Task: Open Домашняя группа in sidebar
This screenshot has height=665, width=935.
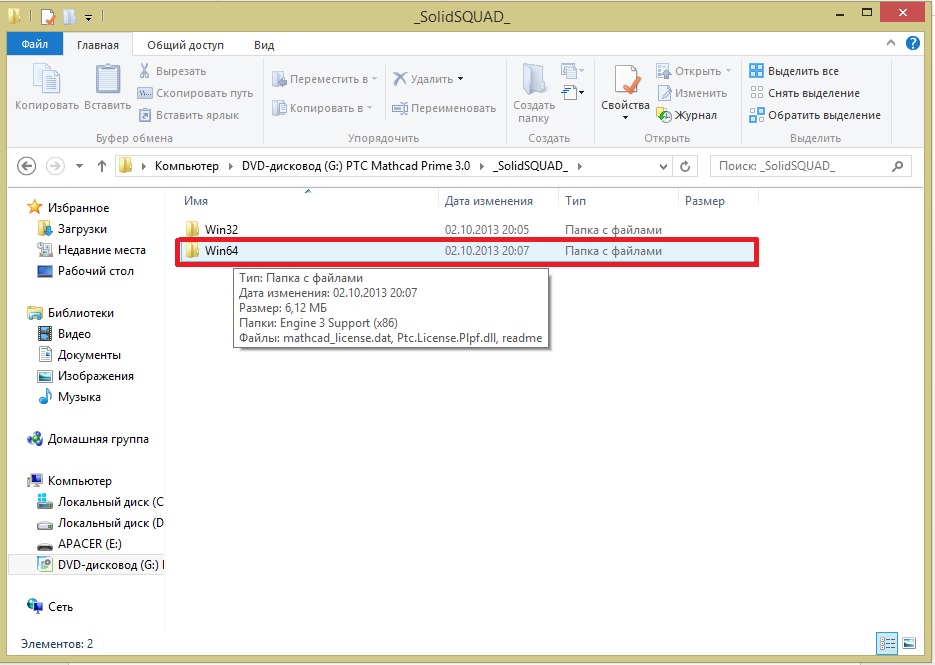Action: [x=98, y=439]
